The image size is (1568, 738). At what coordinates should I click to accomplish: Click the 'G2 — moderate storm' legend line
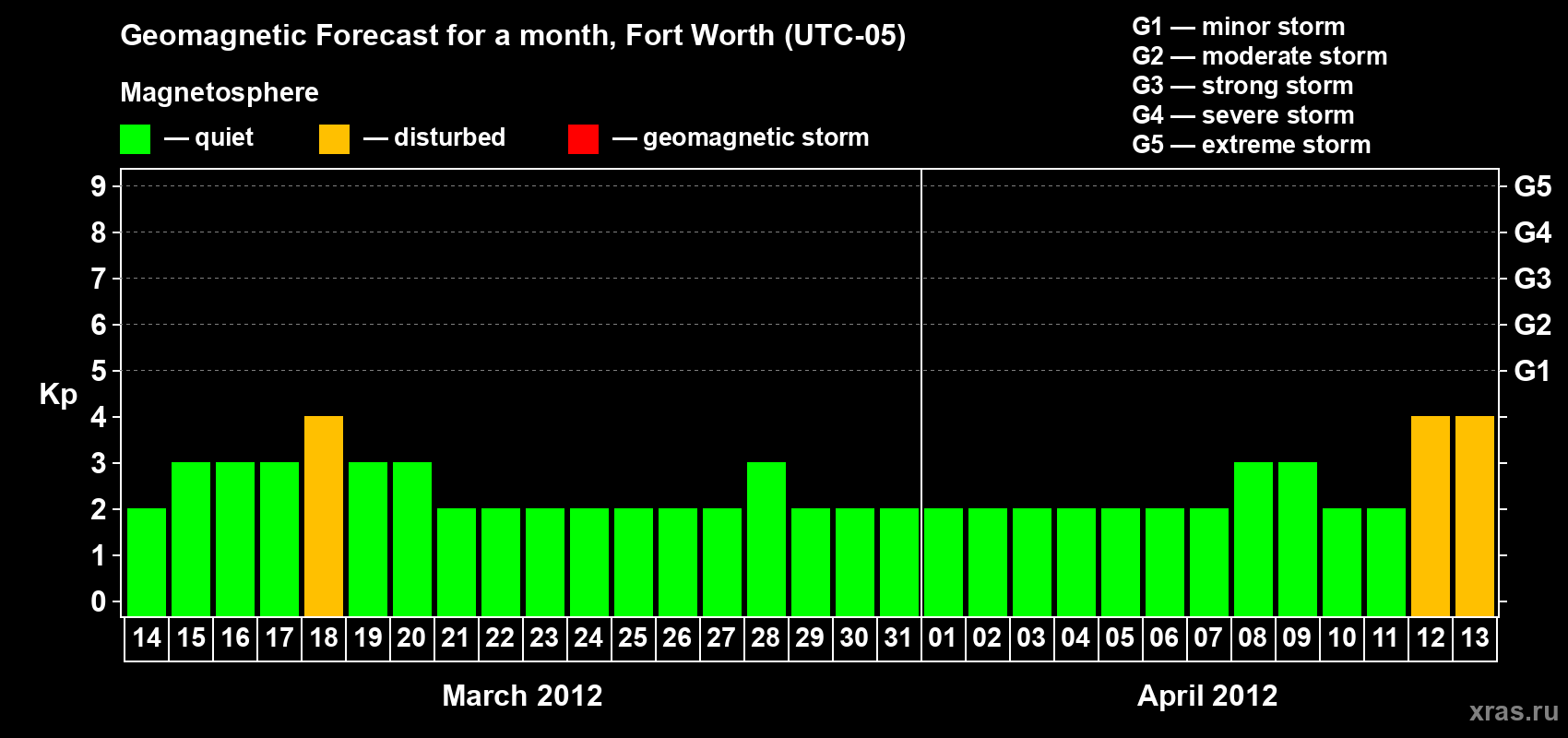1259,56
